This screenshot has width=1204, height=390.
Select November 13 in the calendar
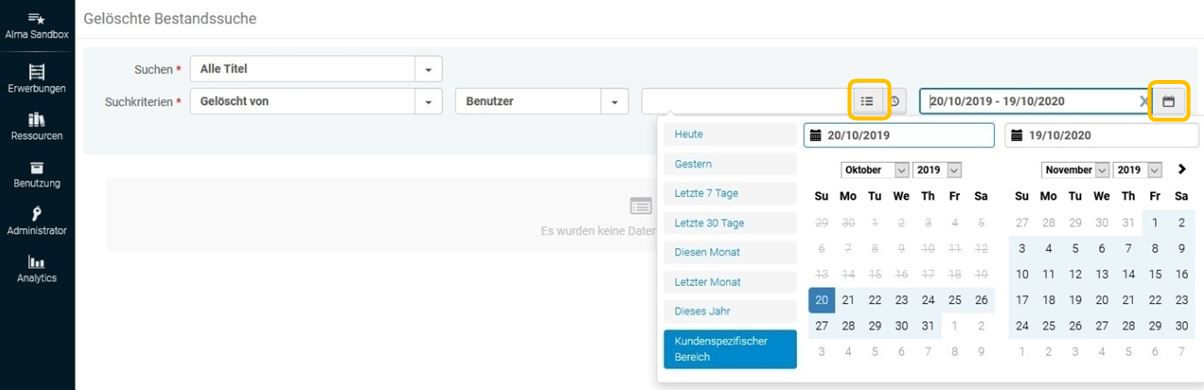click(1101, 274)
